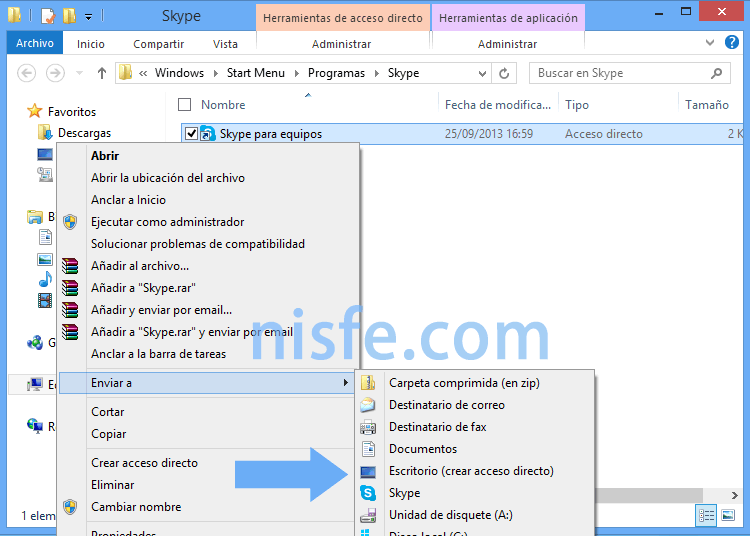This screenshot has height=536, width=750.
Task: Switch to details view icon in status bar
Action: pos(706,515)
